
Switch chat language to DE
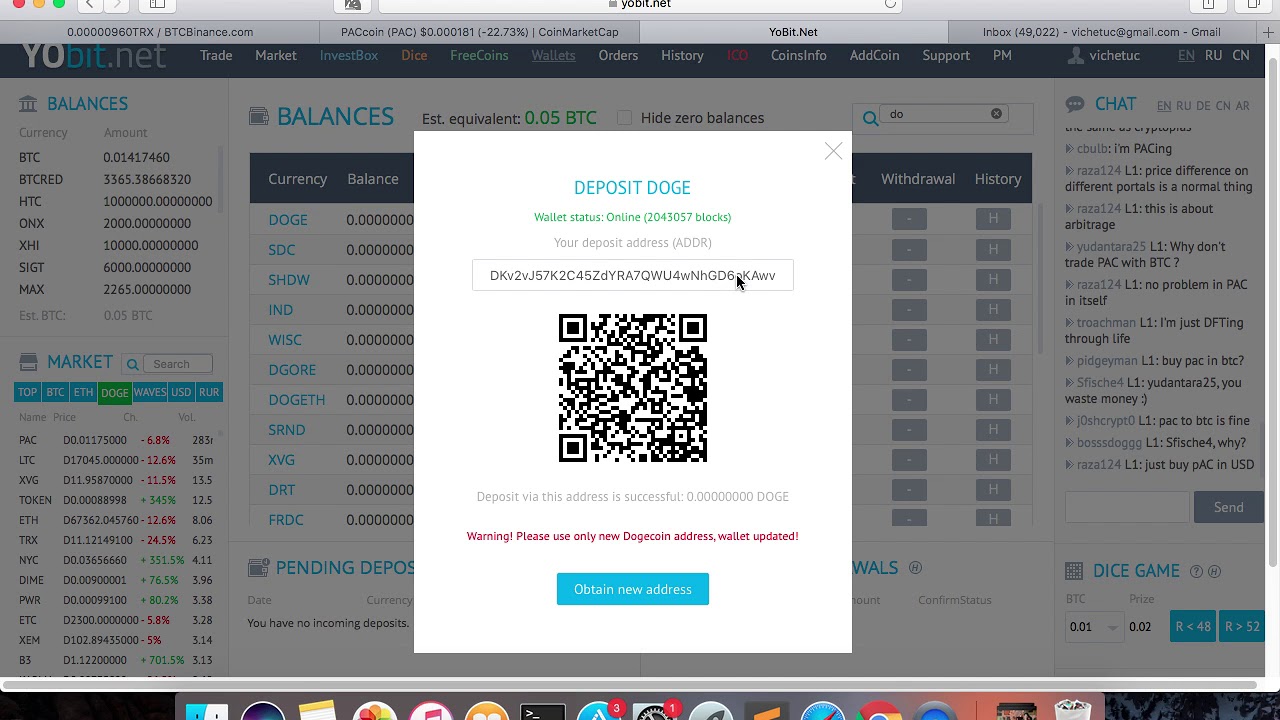click(1203, 105)
